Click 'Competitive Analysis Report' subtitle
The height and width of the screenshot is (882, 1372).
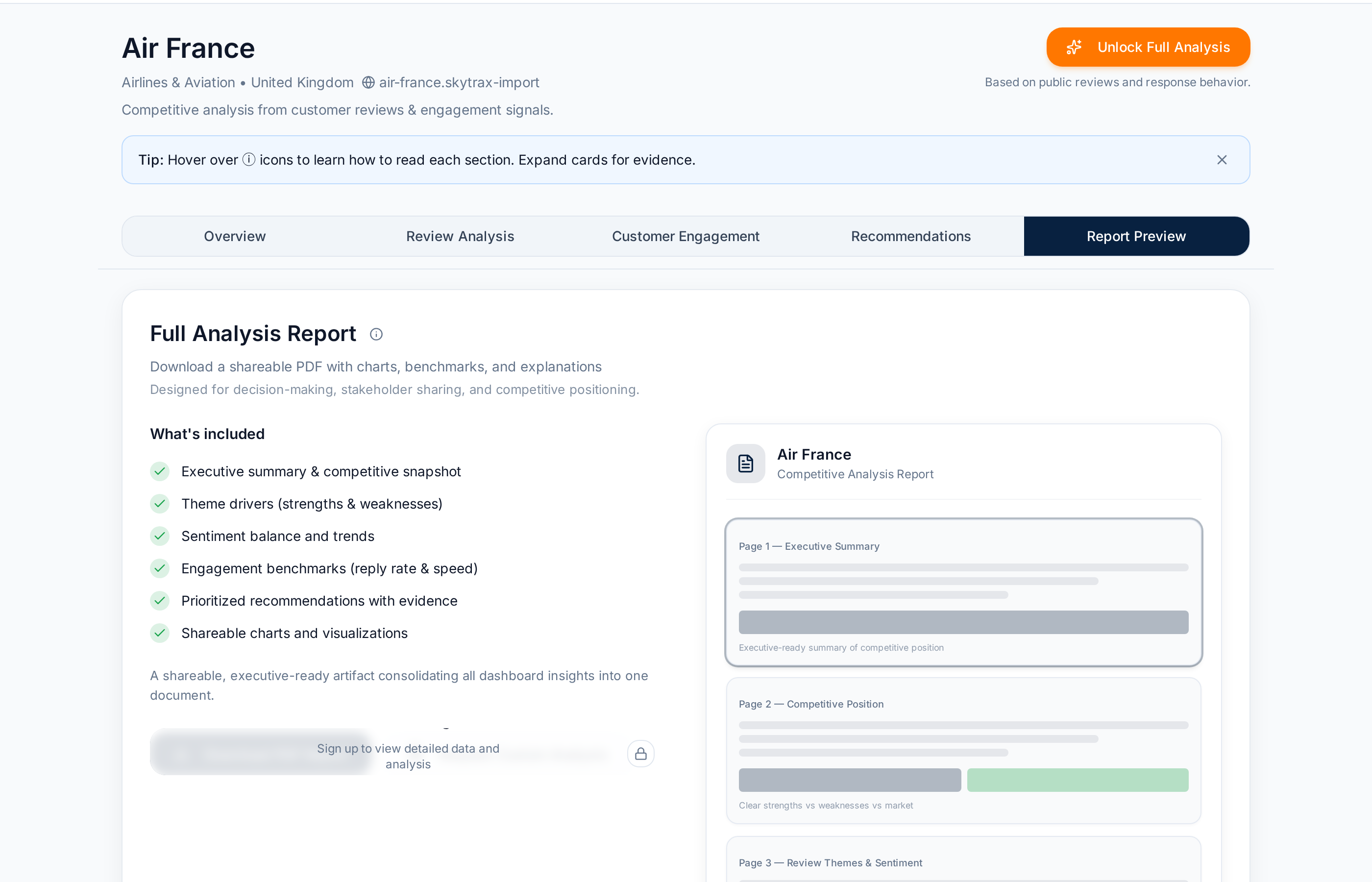[855, 474]
